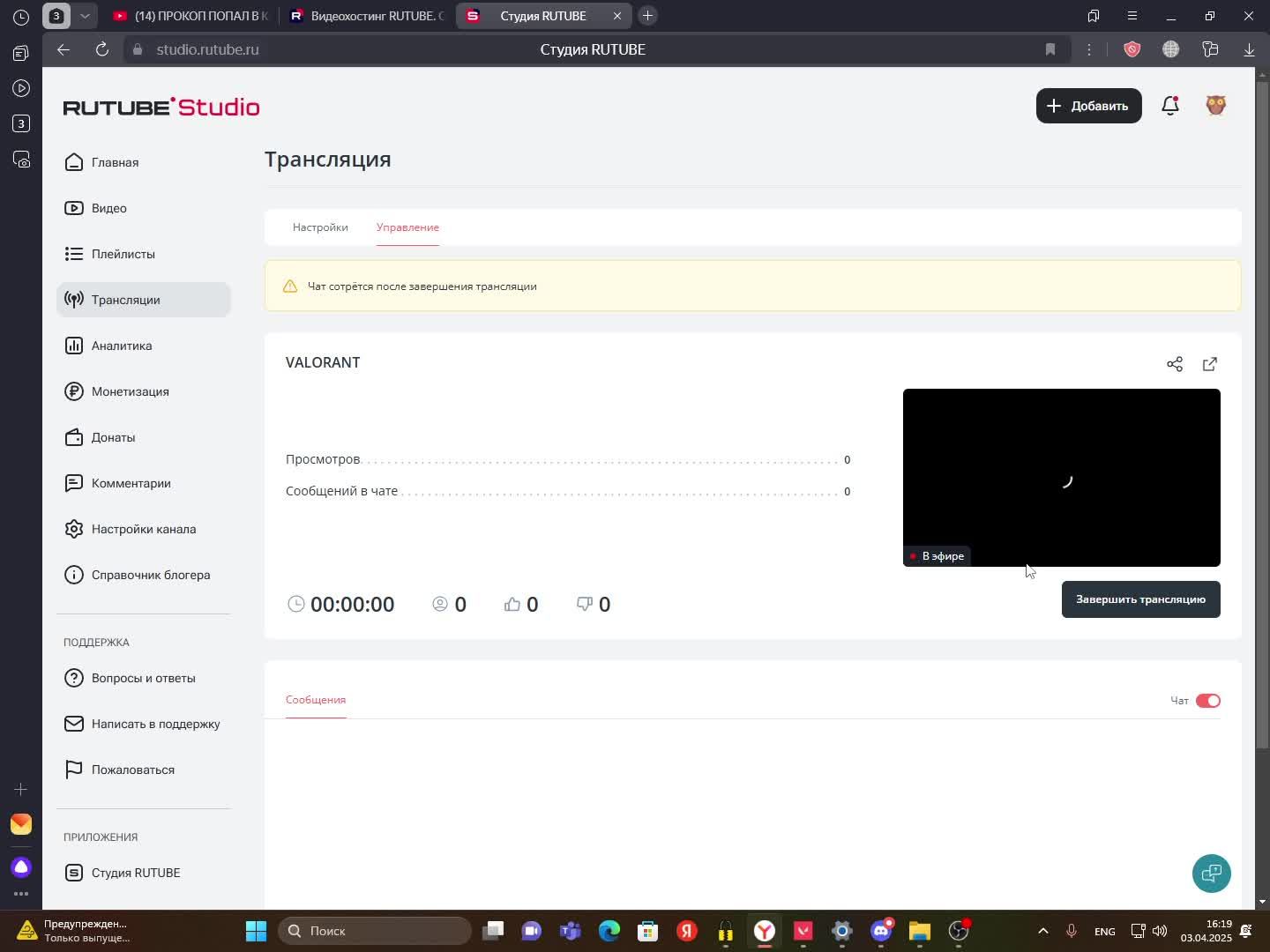Click the Добавить button
This screenshot has height=952, width=1270.
coord(1088,106)
